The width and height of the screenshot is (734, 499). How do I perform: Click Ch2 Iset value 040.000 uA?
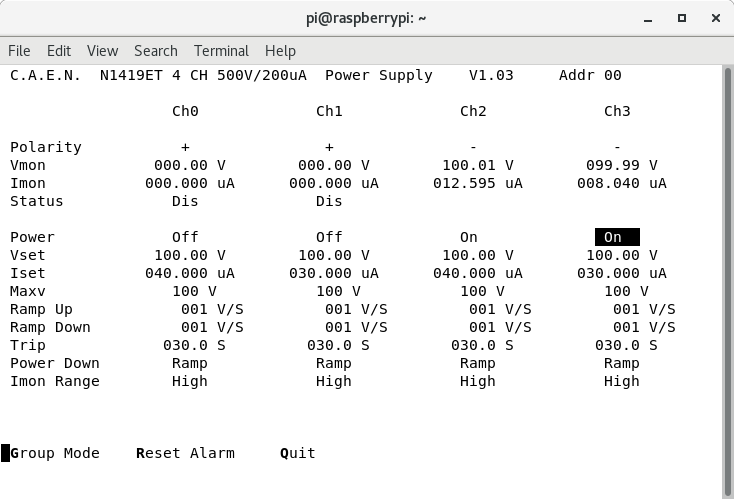coord(477,273)
